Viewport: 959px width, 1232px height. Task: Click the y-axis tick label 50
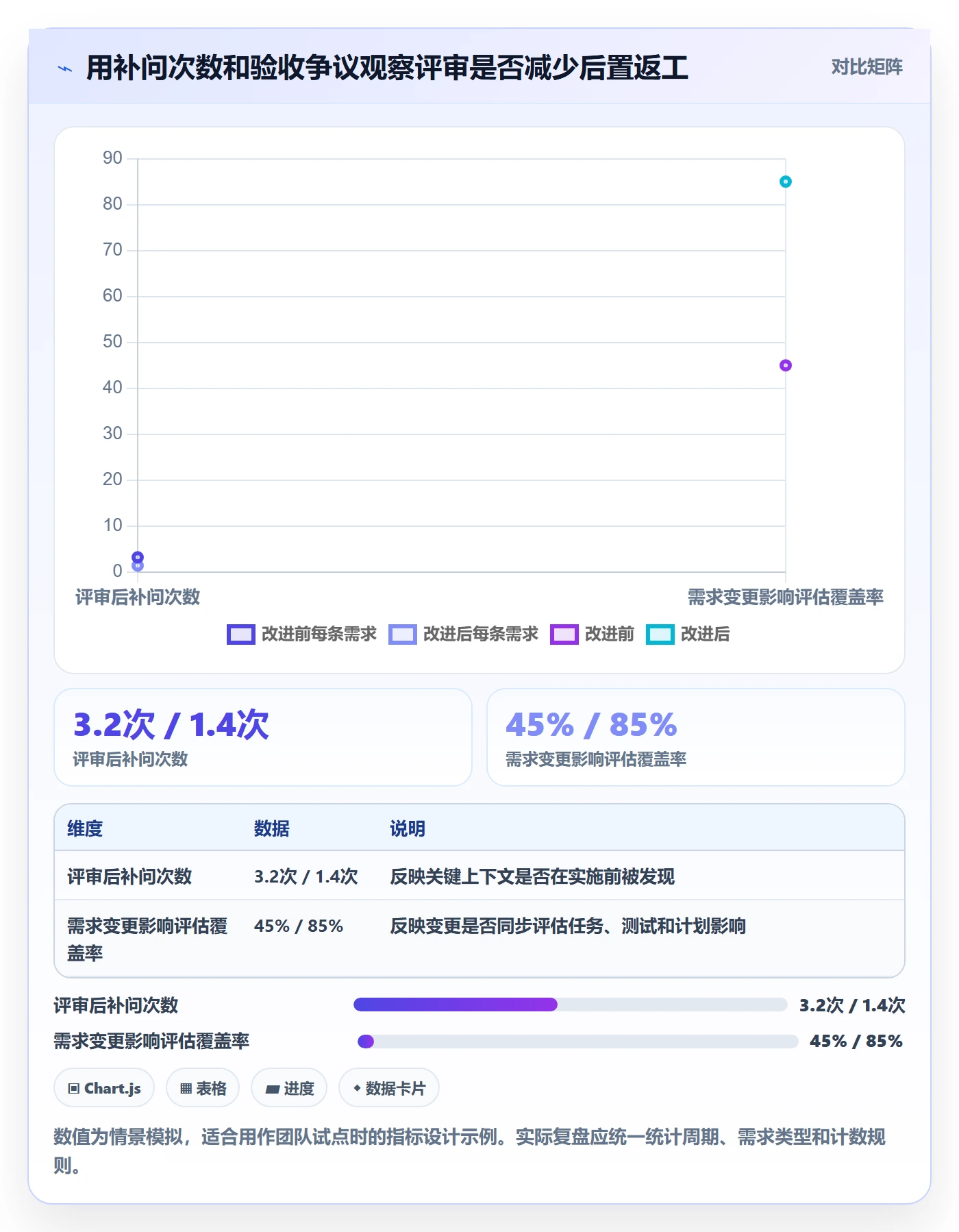(112, 342)
